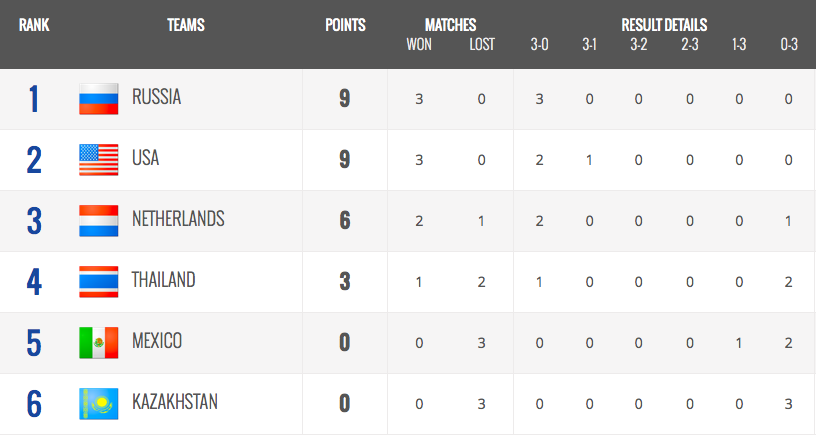The height and width of the screenshot is (435, 816).
Task: Click the 3-0 result column header
Action: pos(540,45)
